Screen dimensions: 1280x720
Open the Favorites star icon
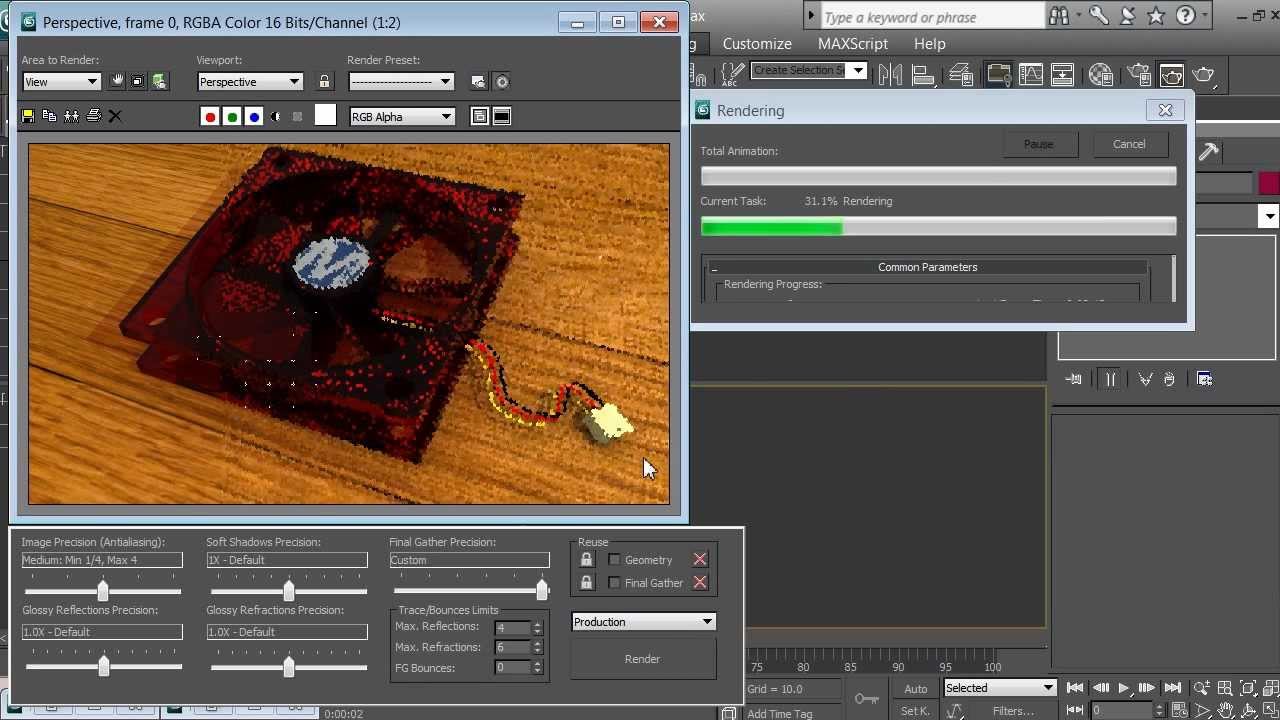1156,15
